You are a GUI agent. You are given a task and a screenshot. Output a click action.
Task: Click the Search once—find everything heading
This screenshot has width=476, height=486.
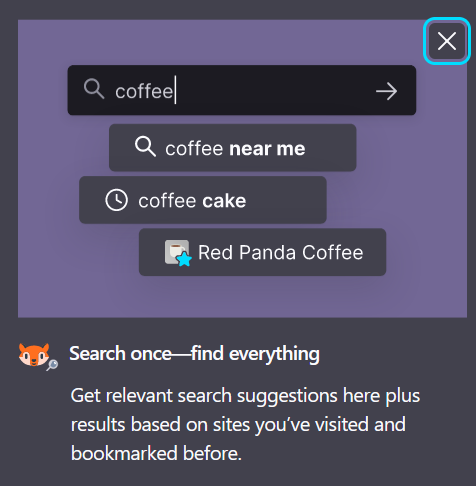click(194, 354)
